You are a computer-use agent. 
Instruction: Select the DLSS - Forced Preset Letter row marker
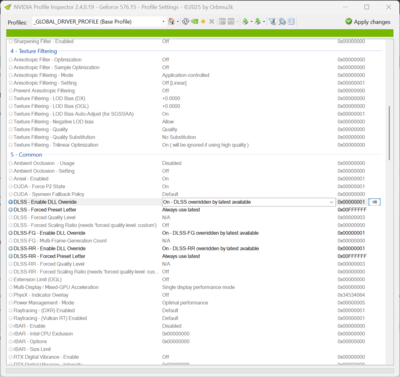click(11, 210)
